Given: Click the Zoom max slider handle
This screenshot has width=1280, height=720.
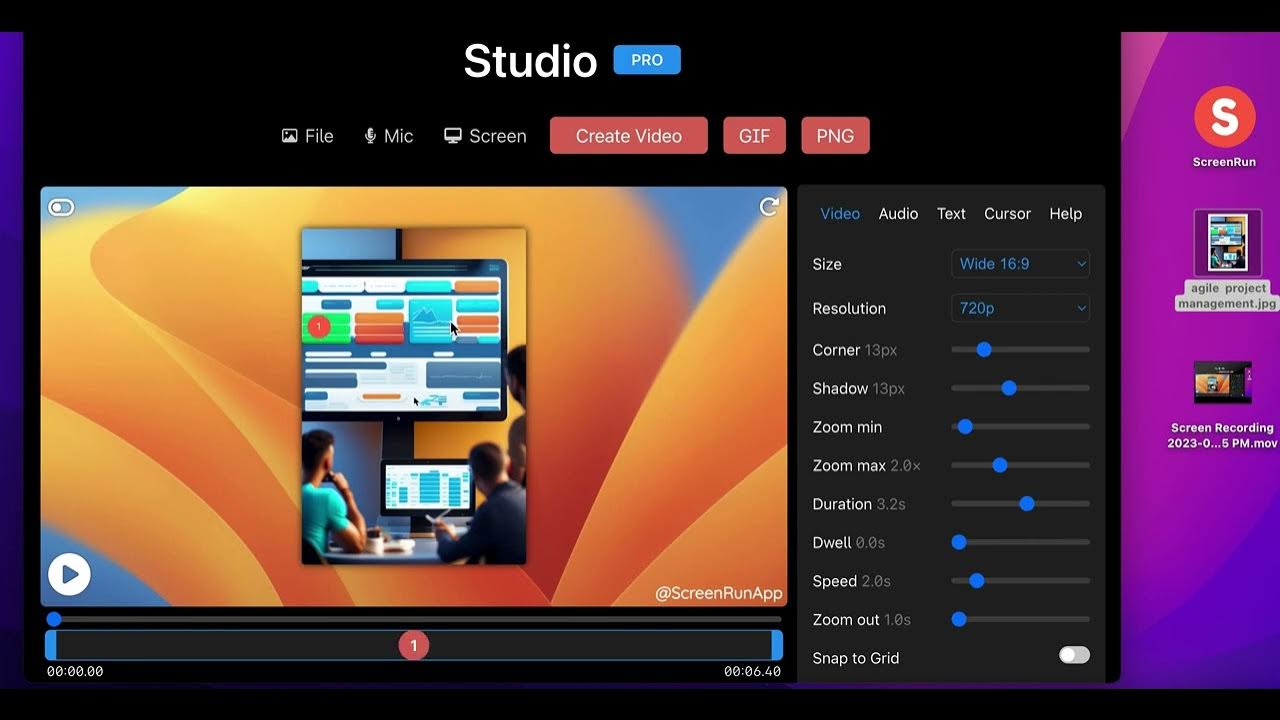Looking at the screenshot, I should pos(1000,465).
